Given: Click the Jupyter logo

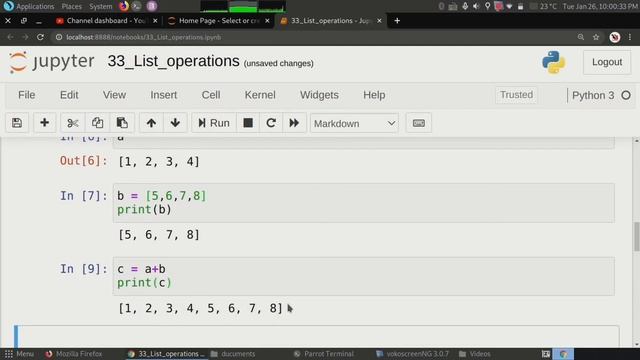Looking at the screenshot, I should coord(51,62).
